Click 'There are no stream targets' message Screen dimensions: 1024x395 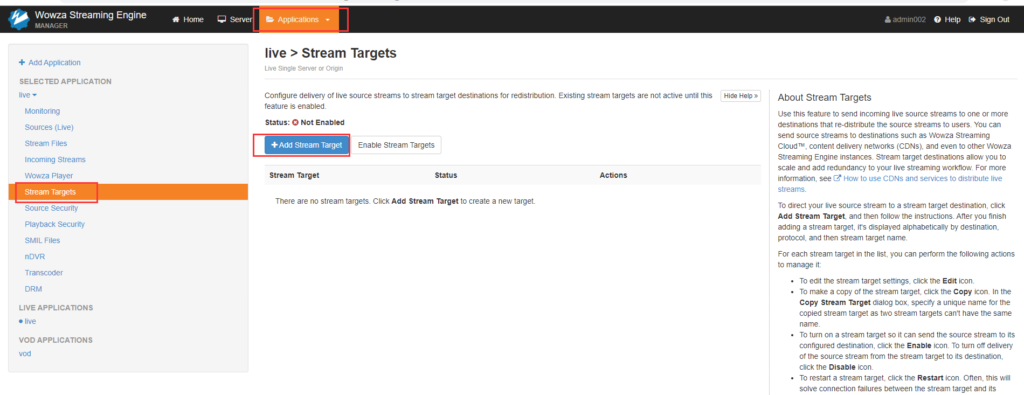[405, 201]
